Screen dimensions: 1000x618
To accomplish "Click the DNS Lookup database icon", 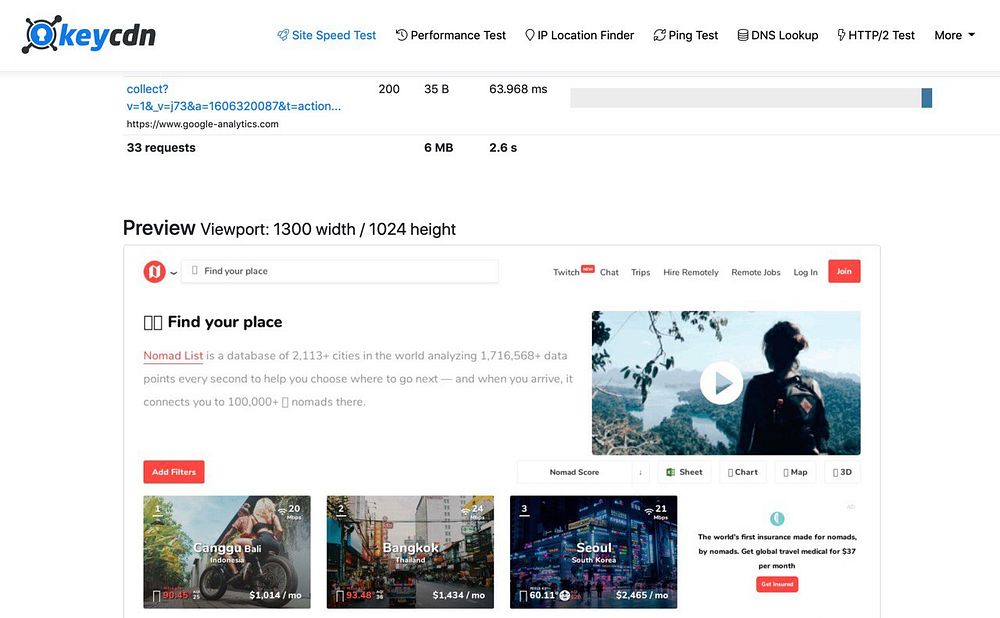I will click(742, 35).
